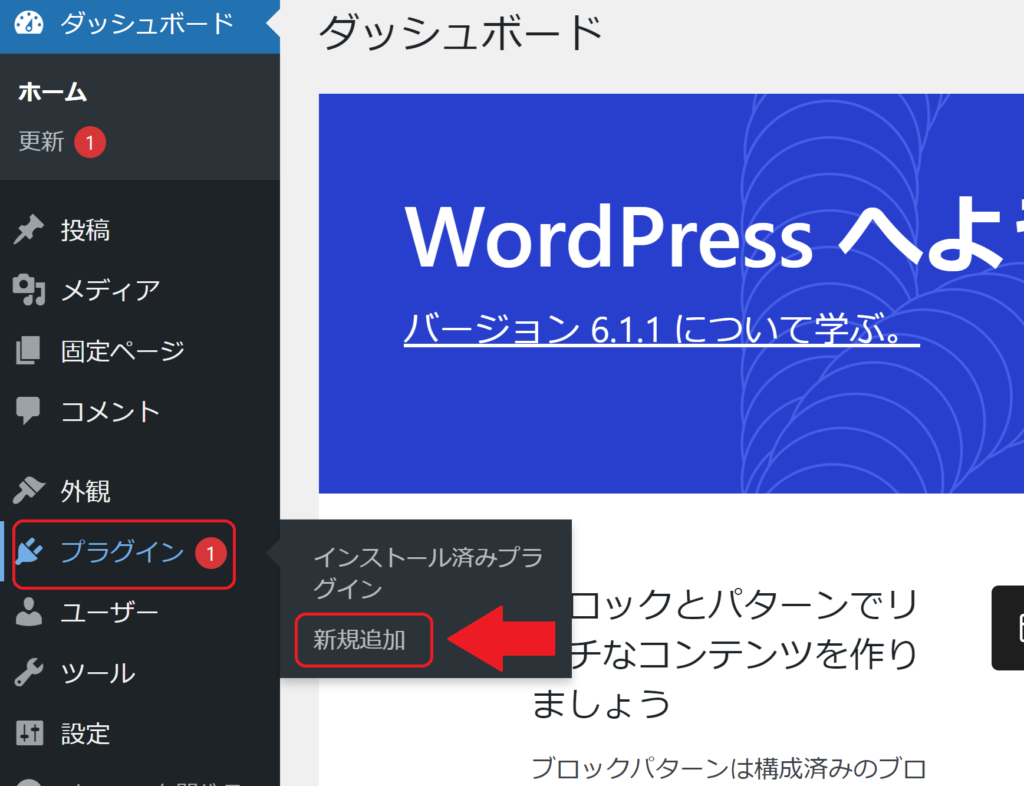Click the pushpin icon beside 投稿
The width and height of the screenshot is (1024, 786).
[x=29, y=230]
